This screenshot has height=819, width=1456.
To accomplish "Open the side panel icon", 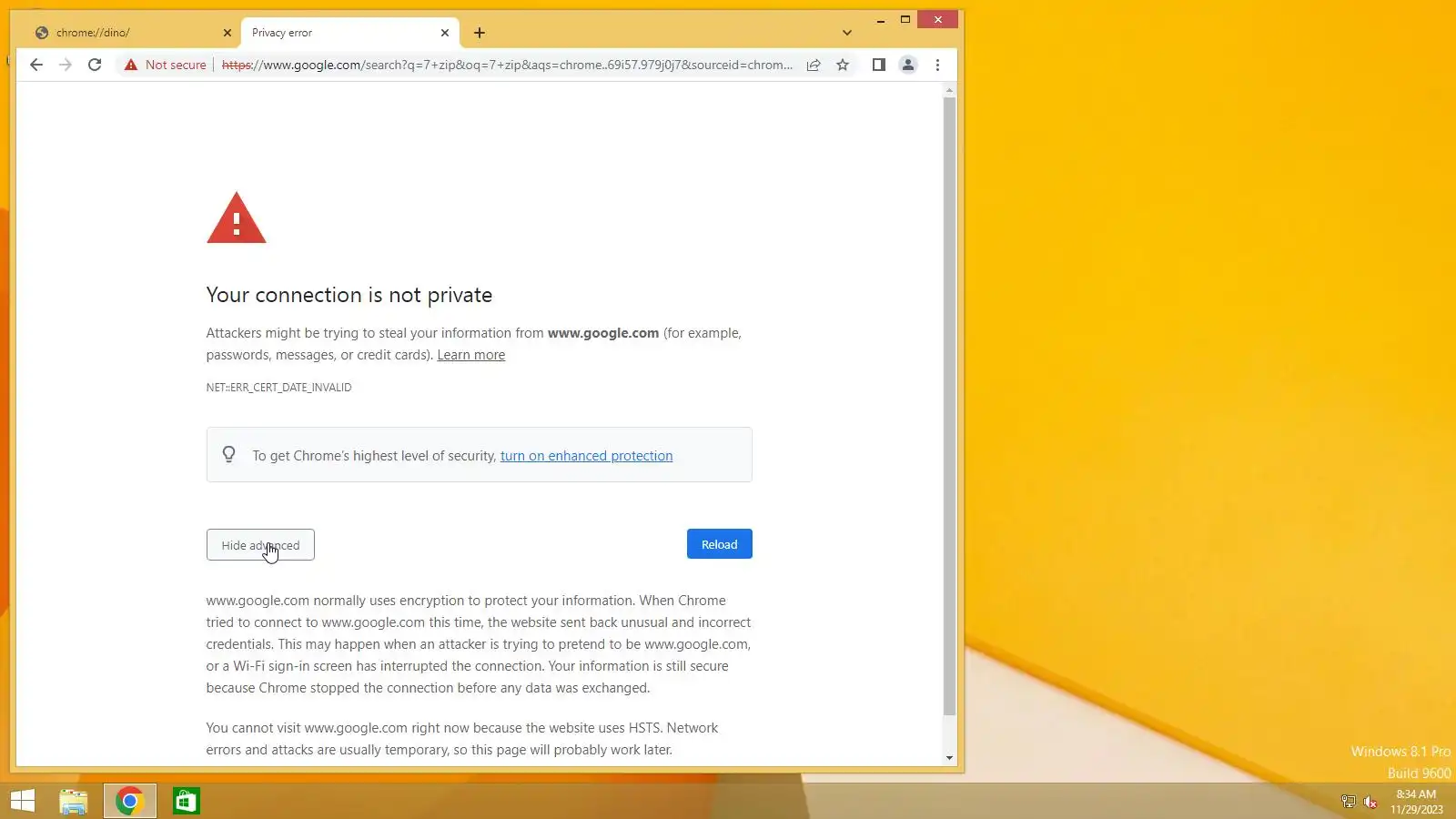I will pos(879,65).
